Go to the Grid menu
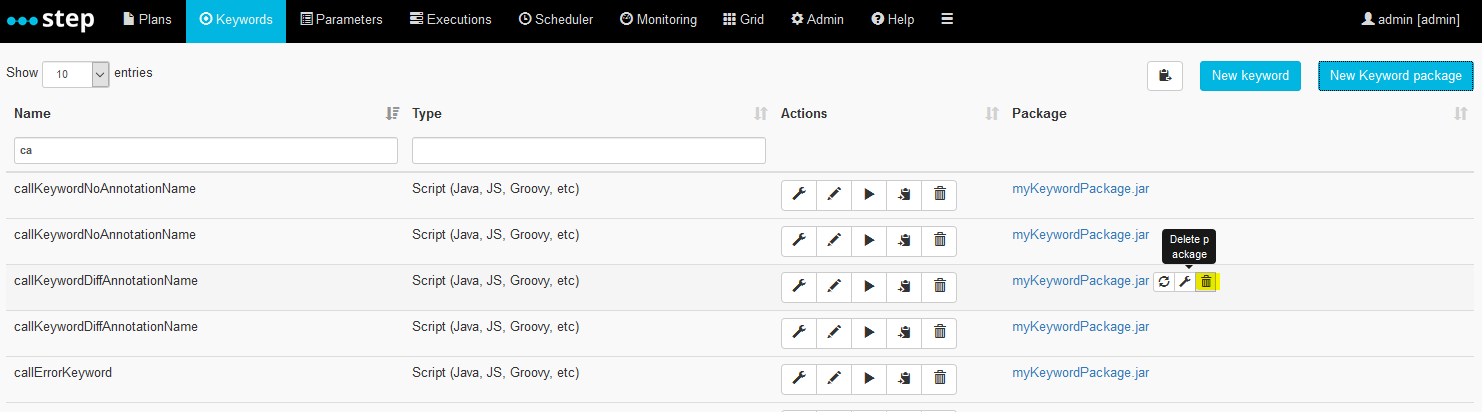 pos(743,19)
